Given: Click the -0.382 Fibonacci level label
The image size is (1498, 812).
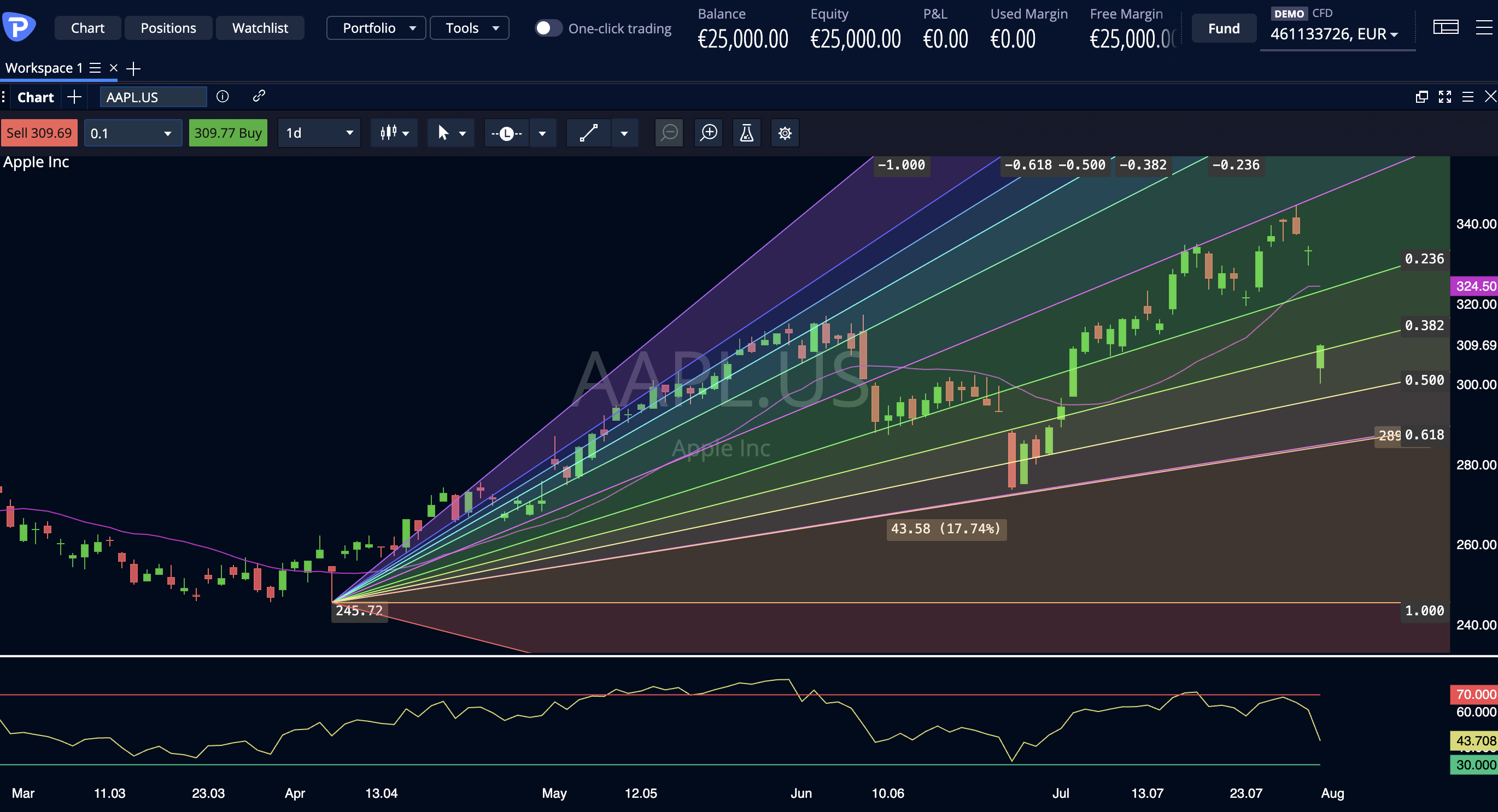Looking at the screenshot, I should 1143,165.
